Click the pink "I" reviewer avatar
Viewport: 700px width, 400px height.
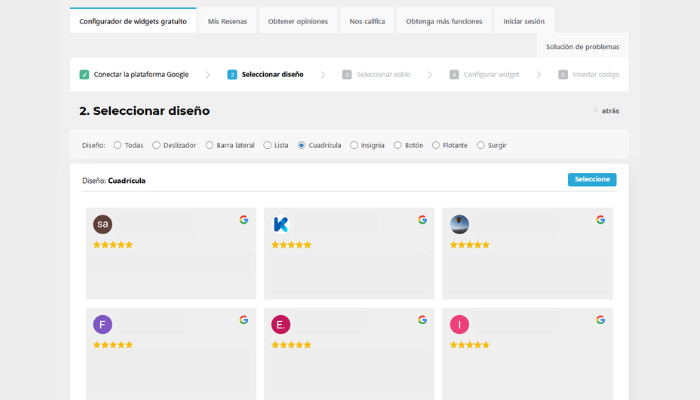click(459, 324)
